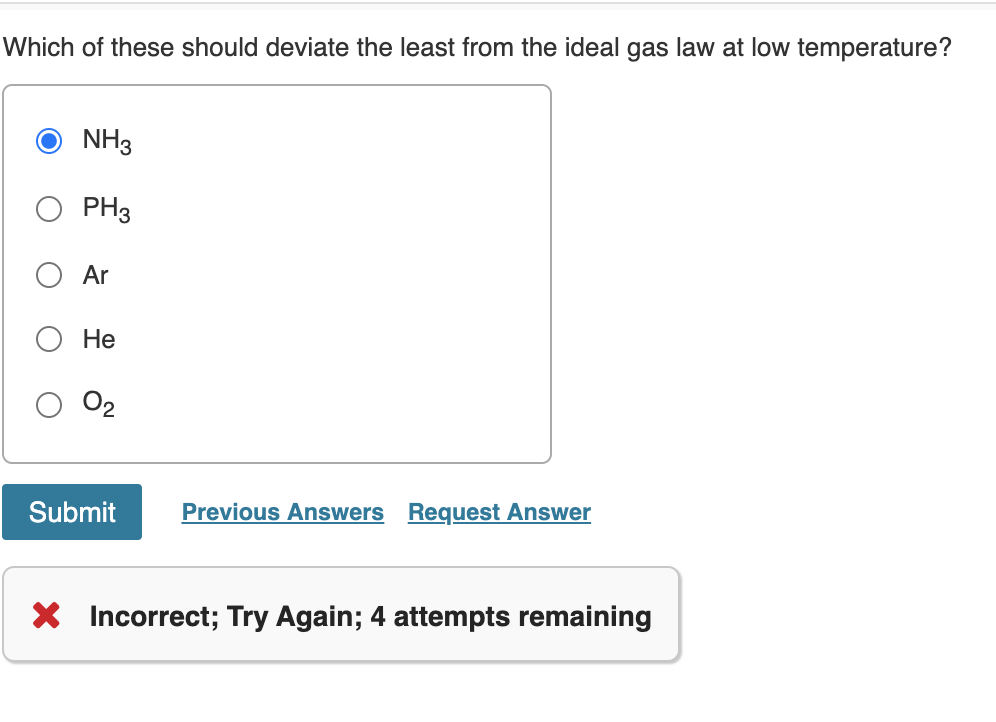Click the Ar label text
This screenshot has height=722, width=996.
point(96,275)
